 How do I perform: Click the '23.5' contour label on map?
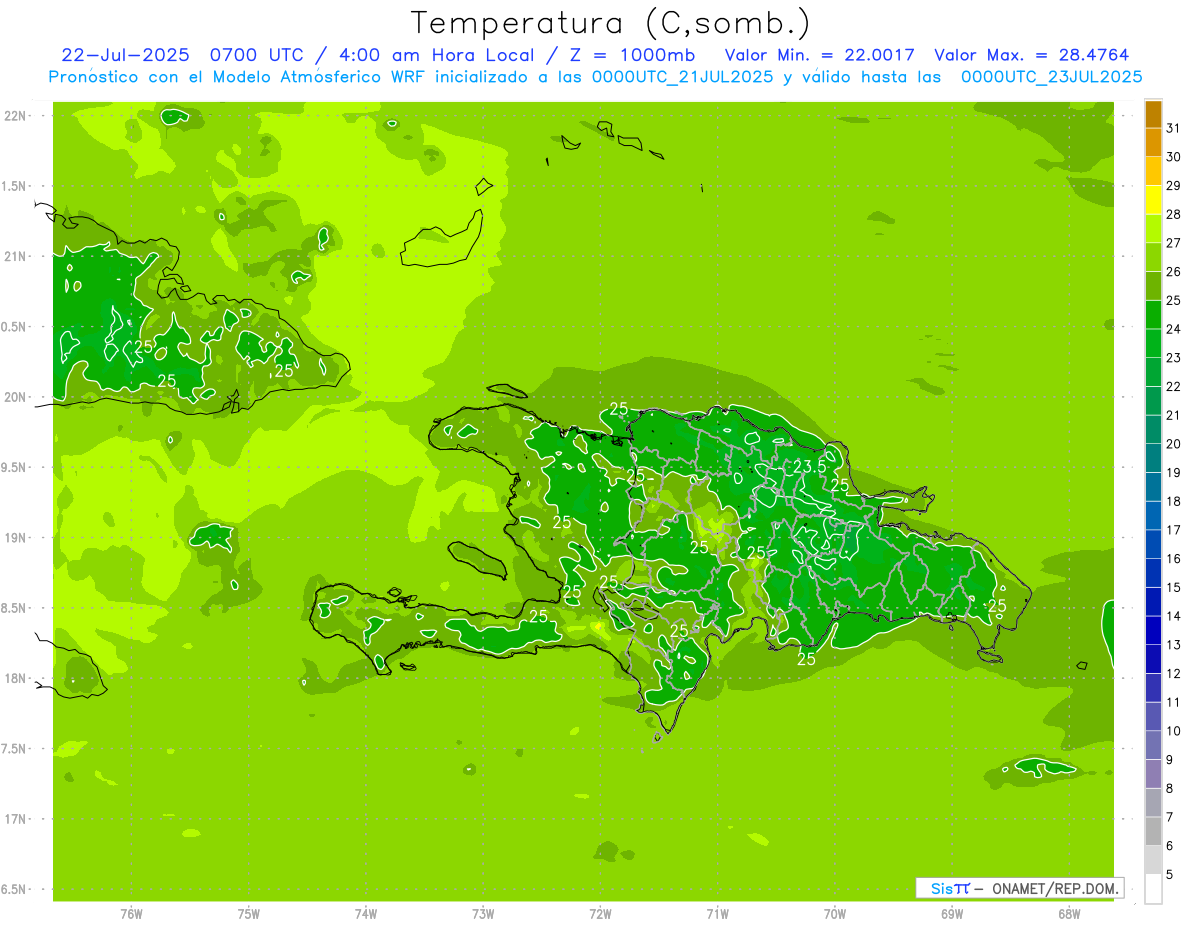pos(809,467)
